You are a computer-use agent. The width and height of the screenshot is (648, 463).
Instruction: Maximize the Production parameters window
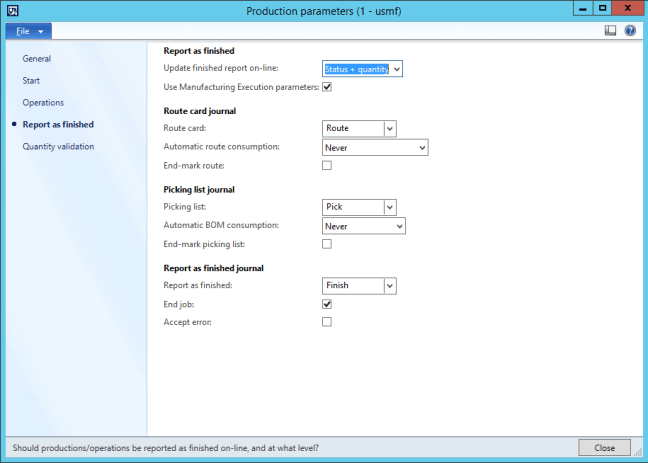(603, 8)
